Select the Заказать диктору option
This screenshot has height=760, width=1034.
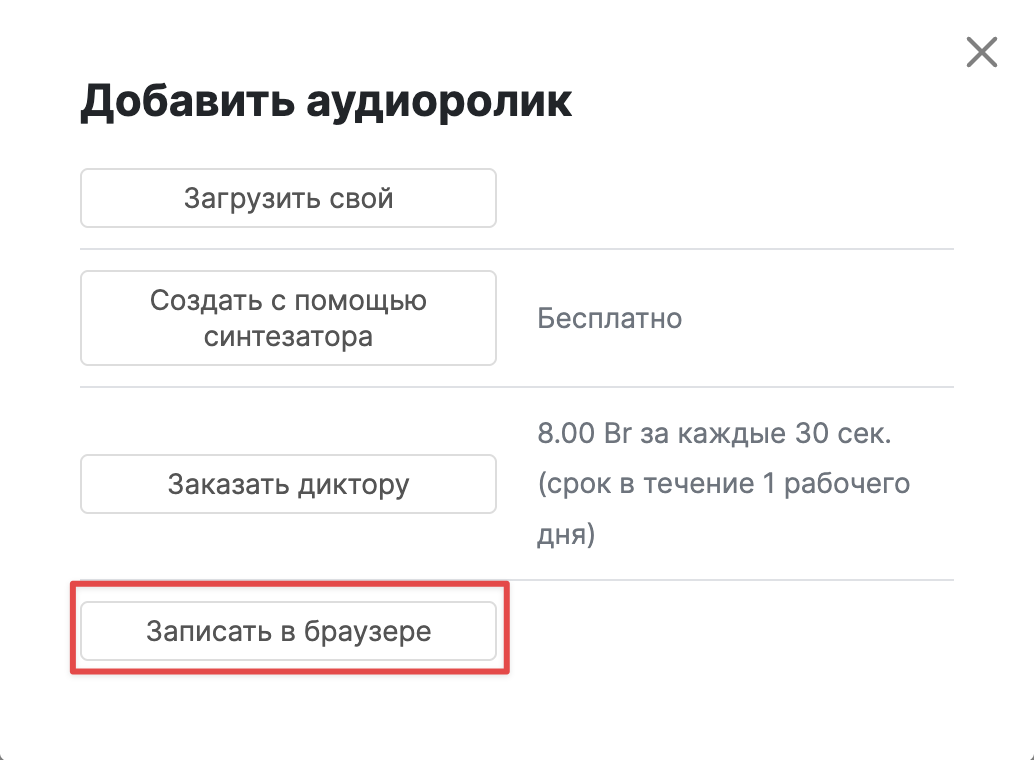pyautogui.click(x=288, y=484)
